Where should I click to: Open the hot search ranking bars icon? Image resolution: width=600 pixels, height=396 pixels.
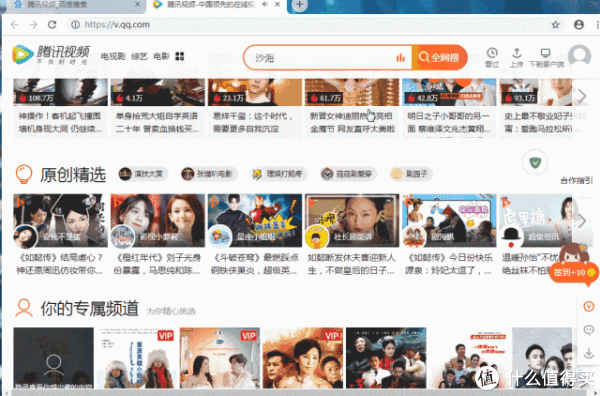pos(400,57)
